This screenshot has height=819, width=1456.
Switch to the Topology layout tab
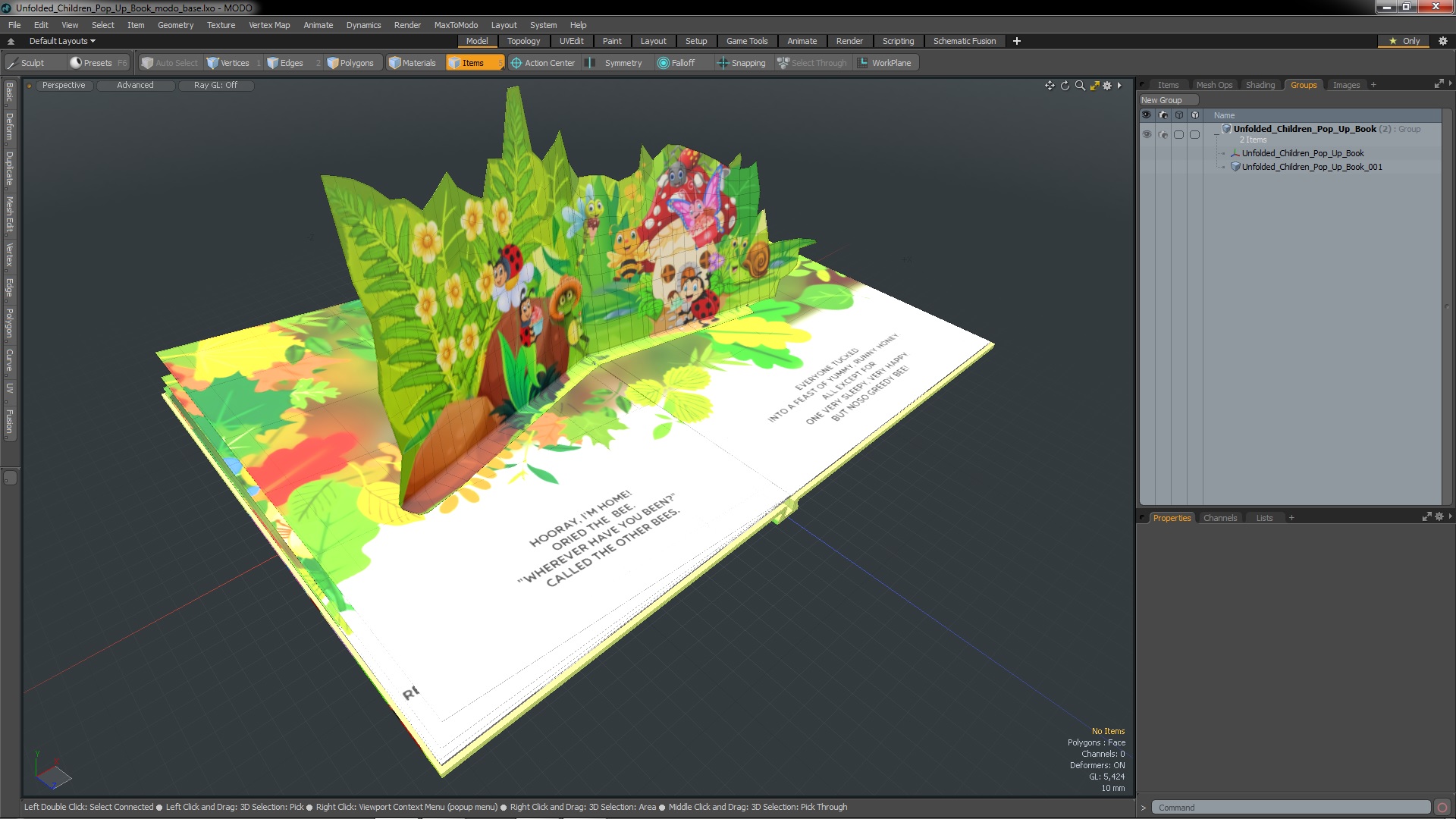[x=523, y=41]
